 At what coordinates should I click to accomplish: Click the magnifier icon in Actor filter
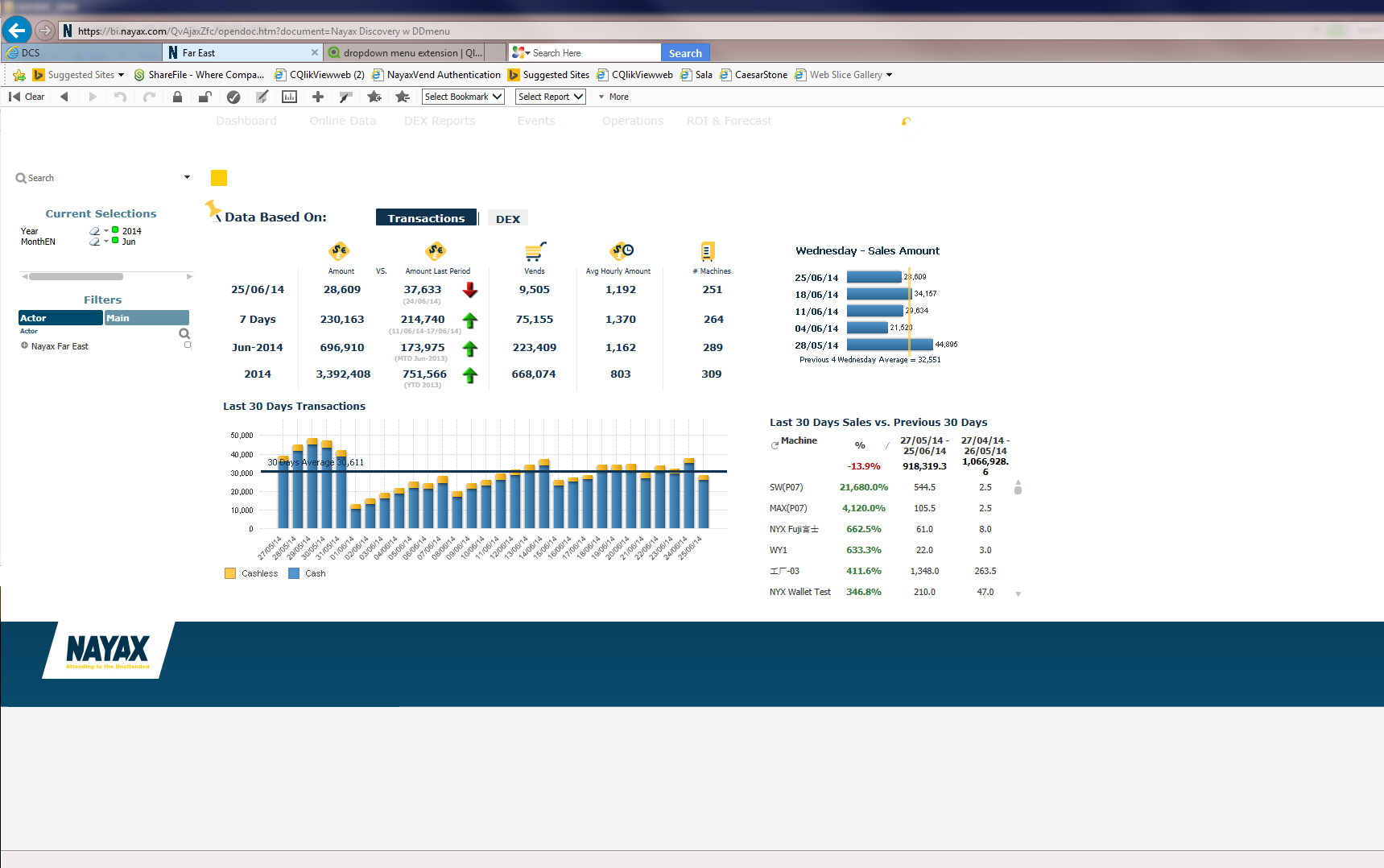click(x=184, y=333)
